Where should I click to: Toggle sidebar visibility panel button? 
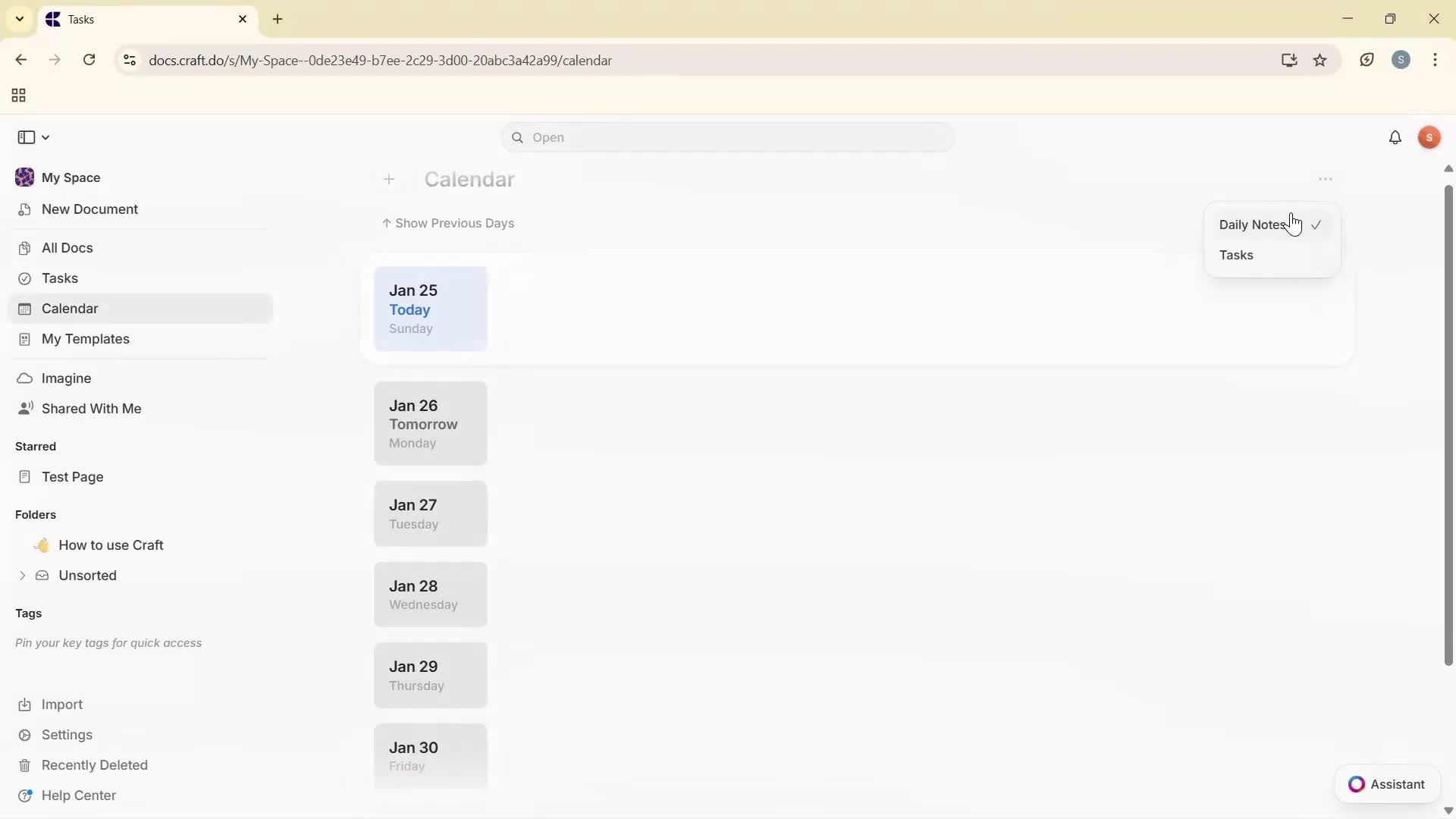pos(27,137)
